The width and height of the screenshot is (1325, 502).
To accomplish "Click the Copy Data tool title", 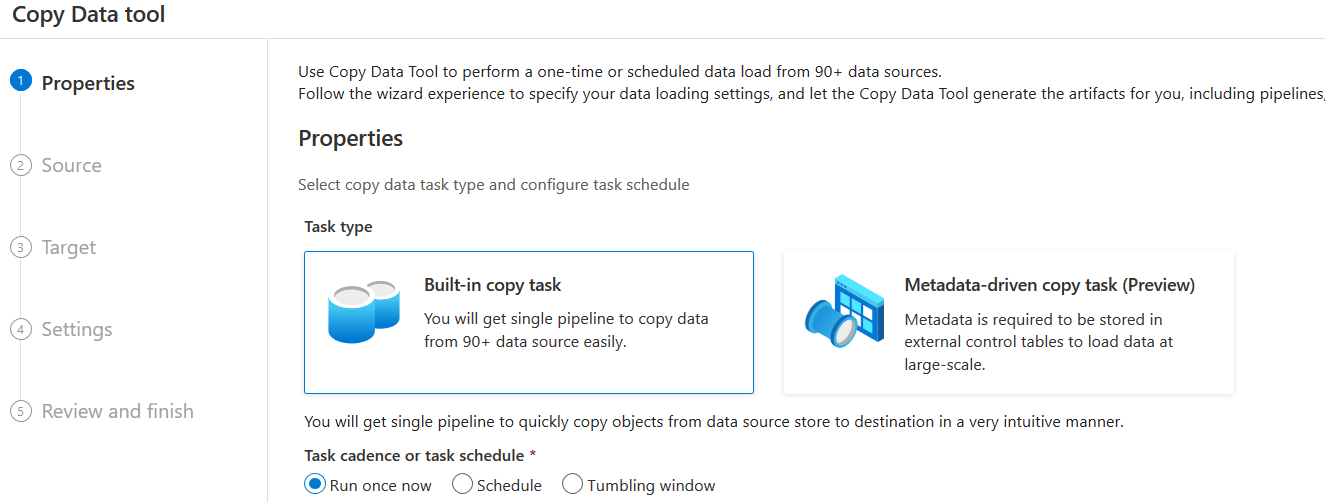I will click(x=89, y=15).
